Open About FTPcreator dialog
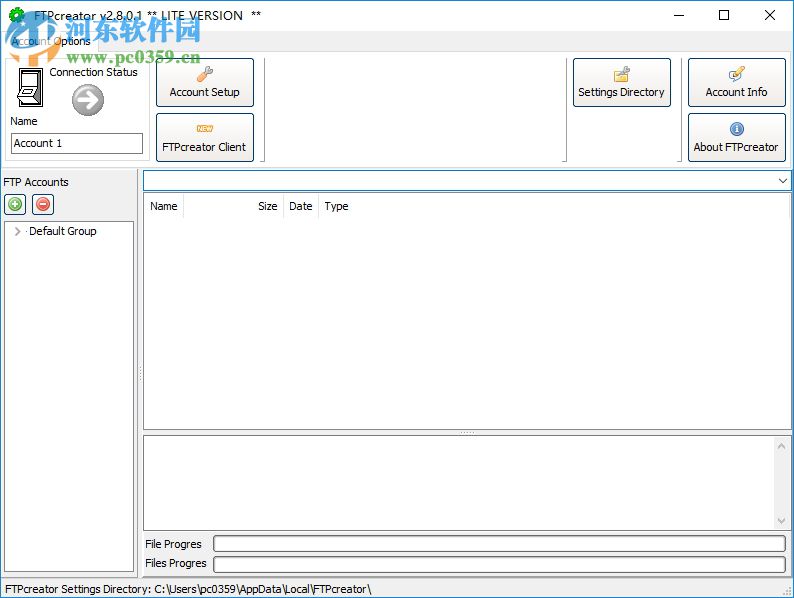794x598 pixels. [736, 138]
